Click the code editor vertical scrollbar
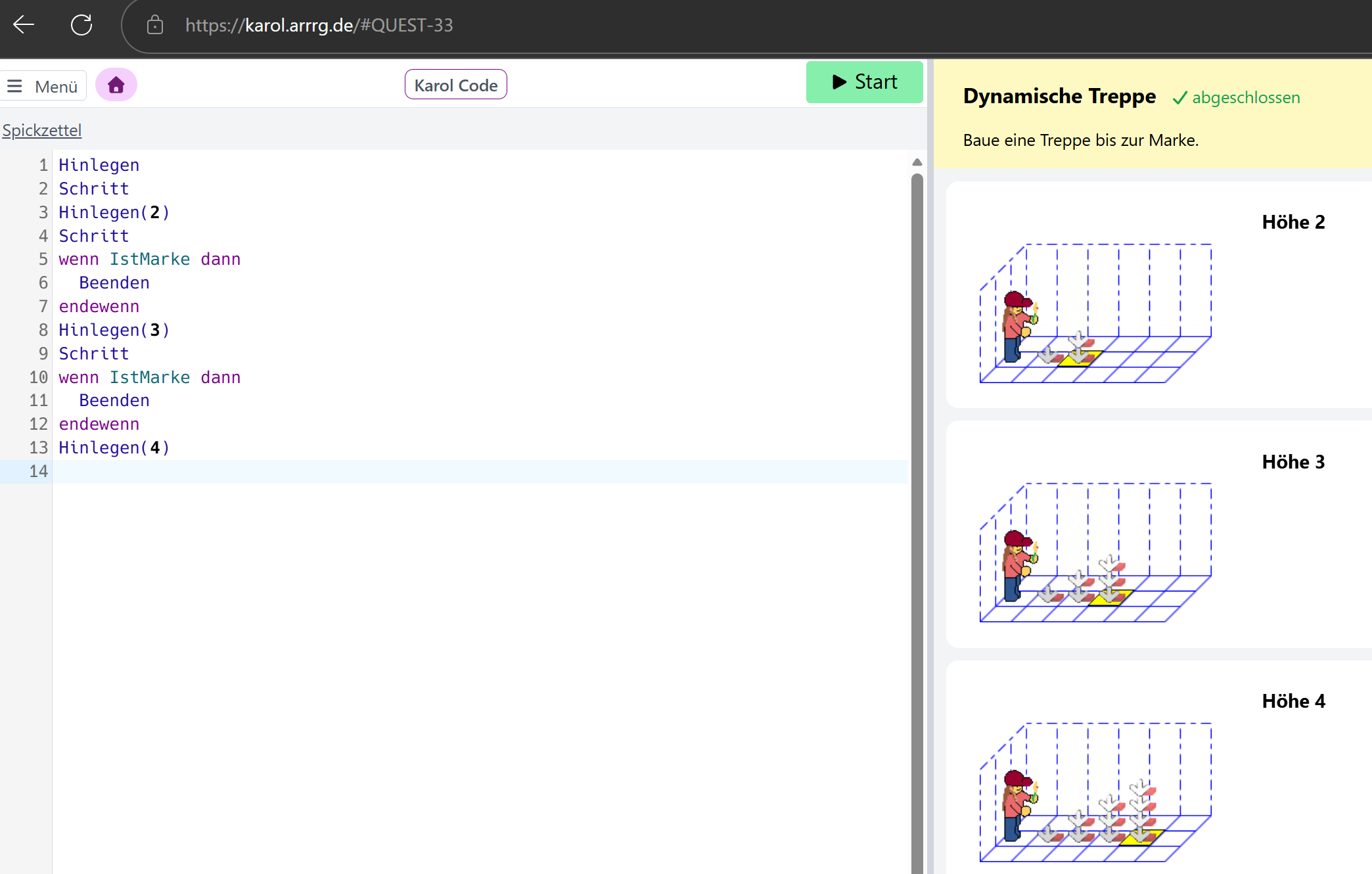This screenshot has height=874, width=1372. tap(917, 522)
